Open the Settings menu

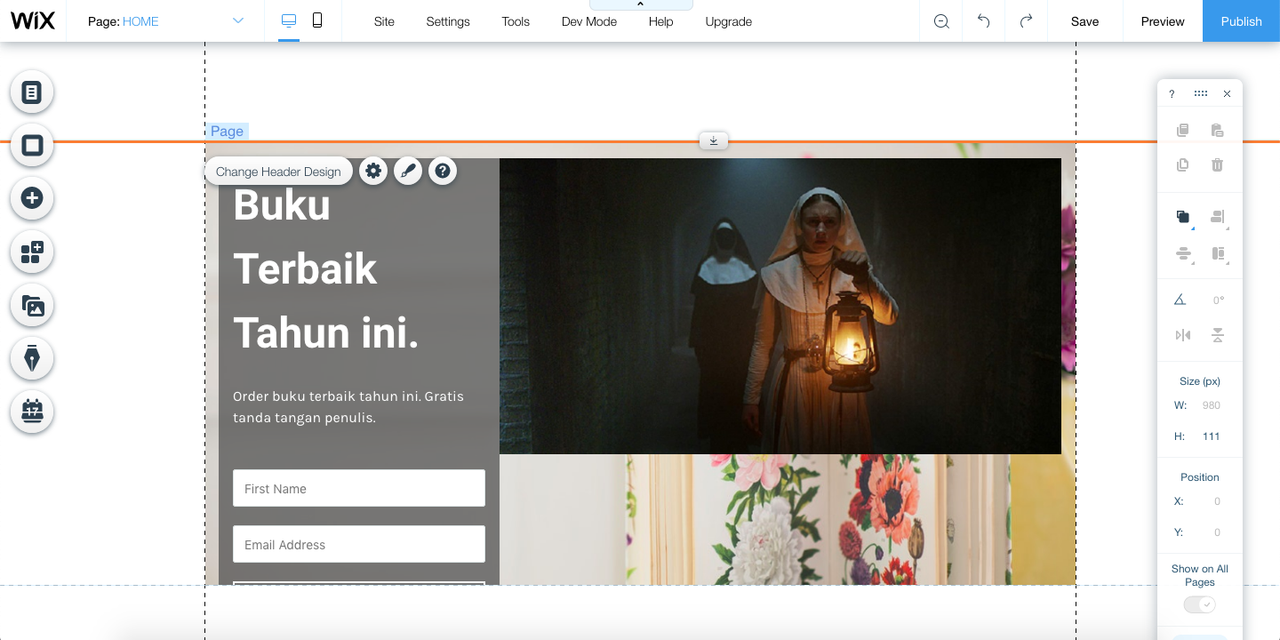pyautogui.click(x=448, y=21)
